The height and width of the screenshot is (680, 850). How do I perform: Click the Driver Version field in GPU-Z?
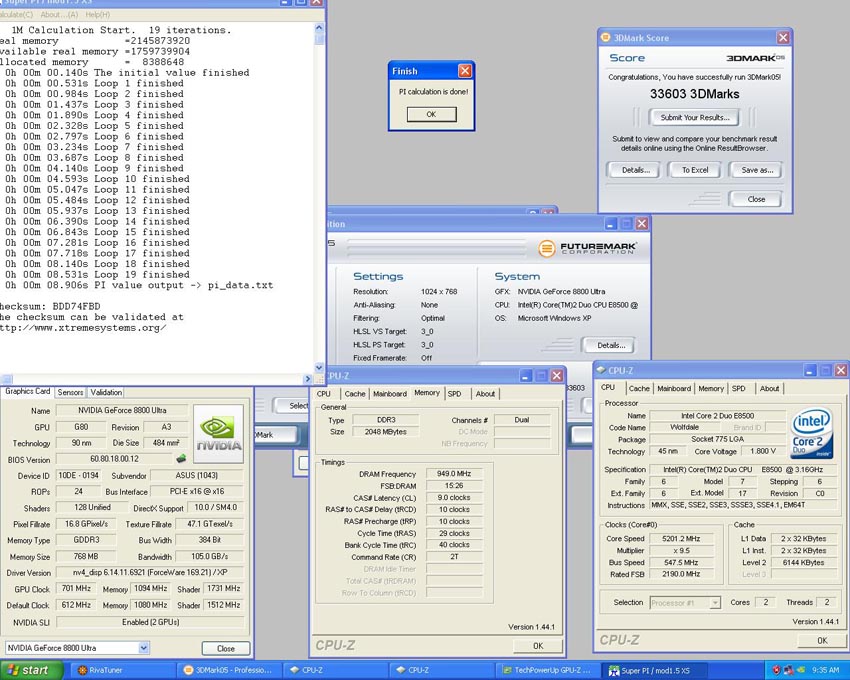point(150,572)
